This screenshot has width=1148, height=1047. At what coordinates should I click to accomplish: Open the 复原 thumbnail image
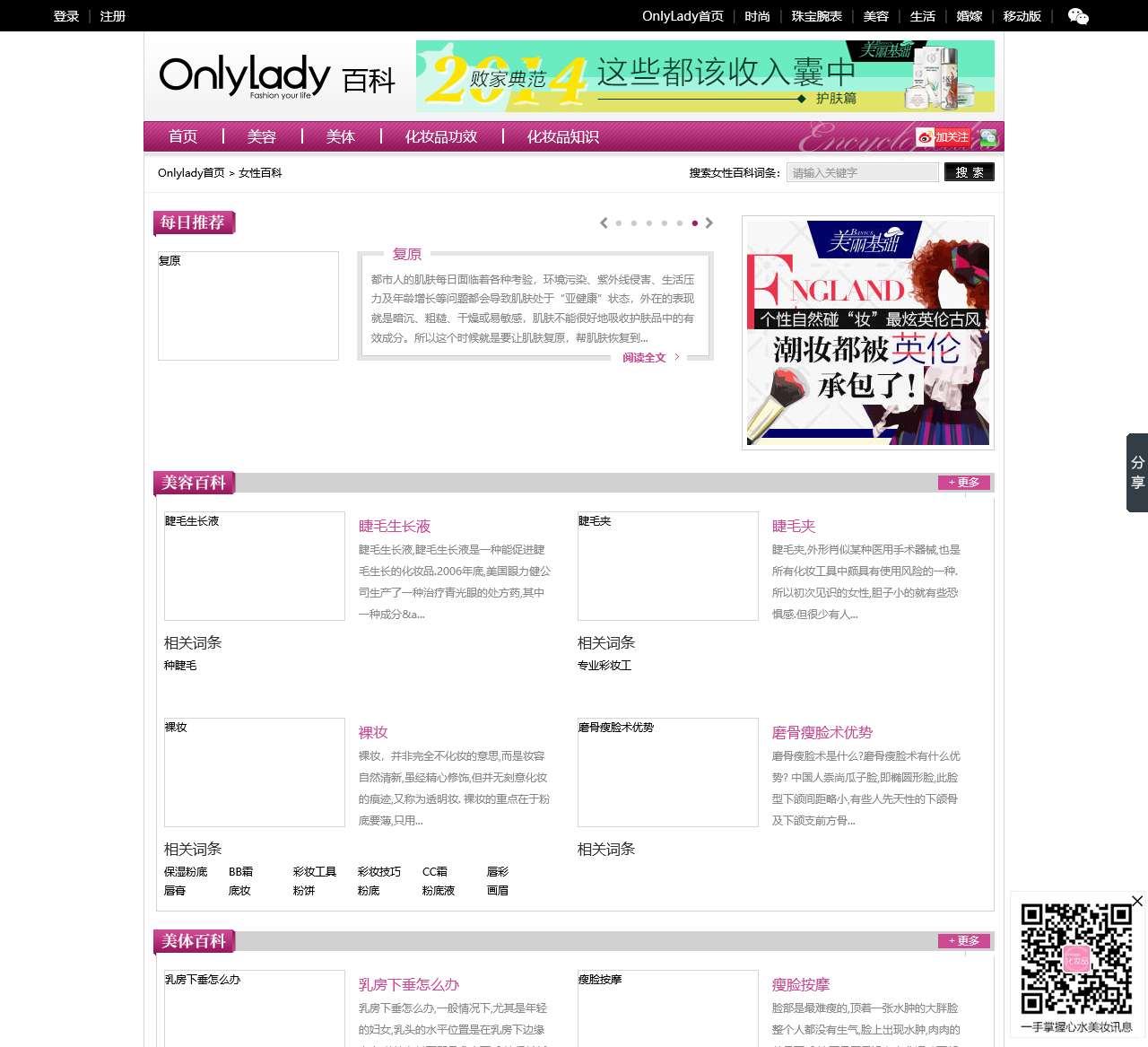[248, 306]
